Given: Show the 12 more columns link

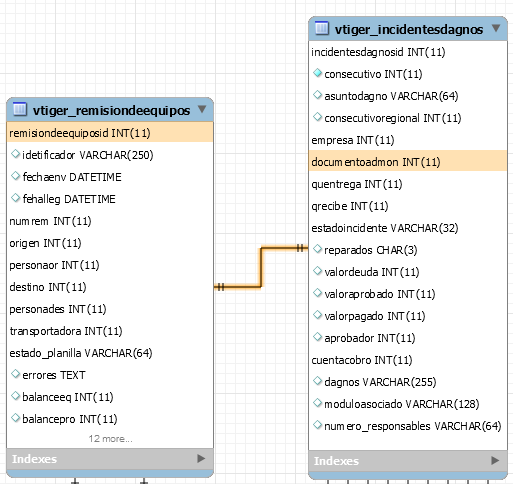Looking at the screenshot, I should (110, 439).
